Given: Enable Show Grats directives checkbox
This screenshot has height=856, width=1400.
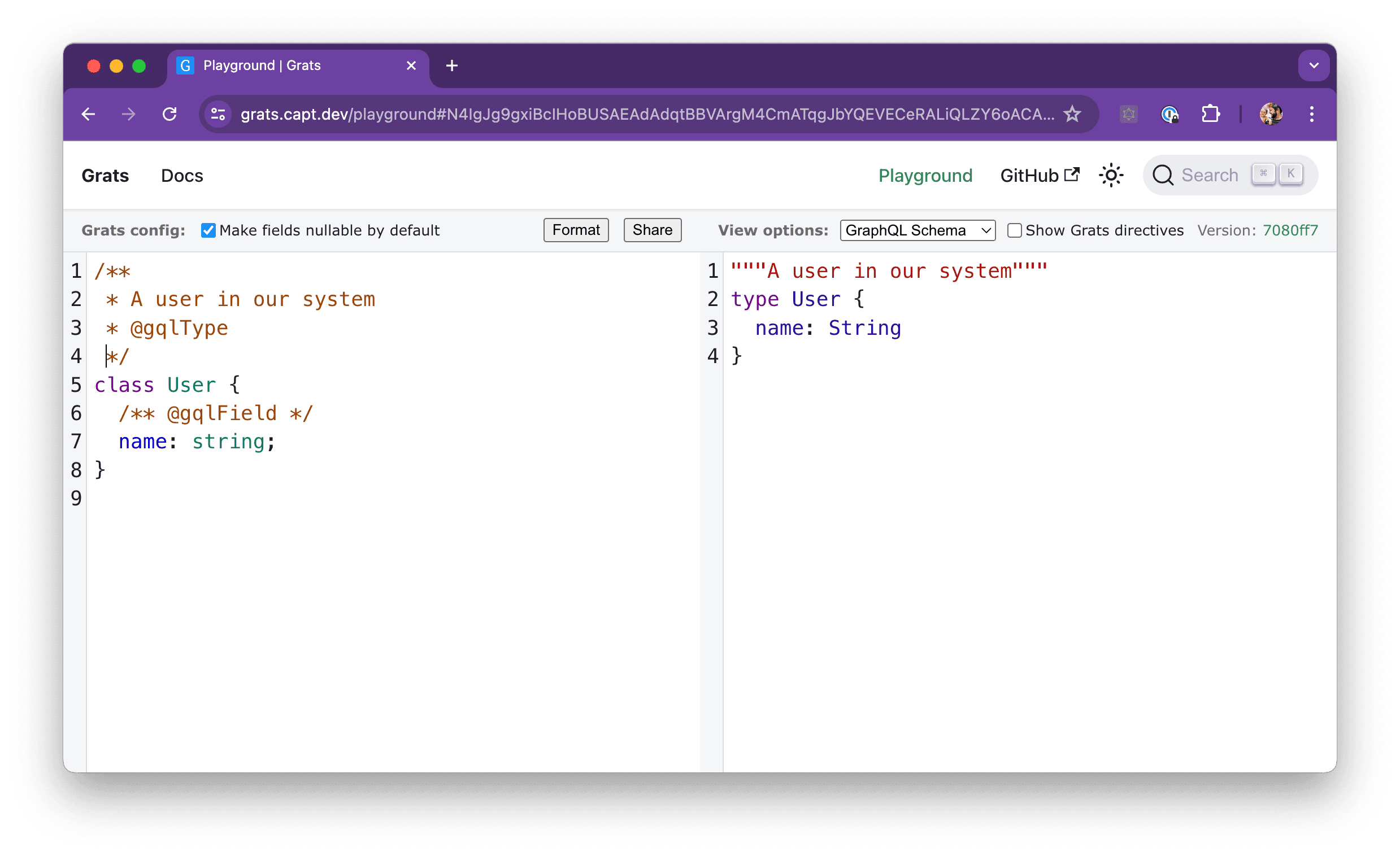Looking at the screenshot, I should click(x=1014, y=230).
